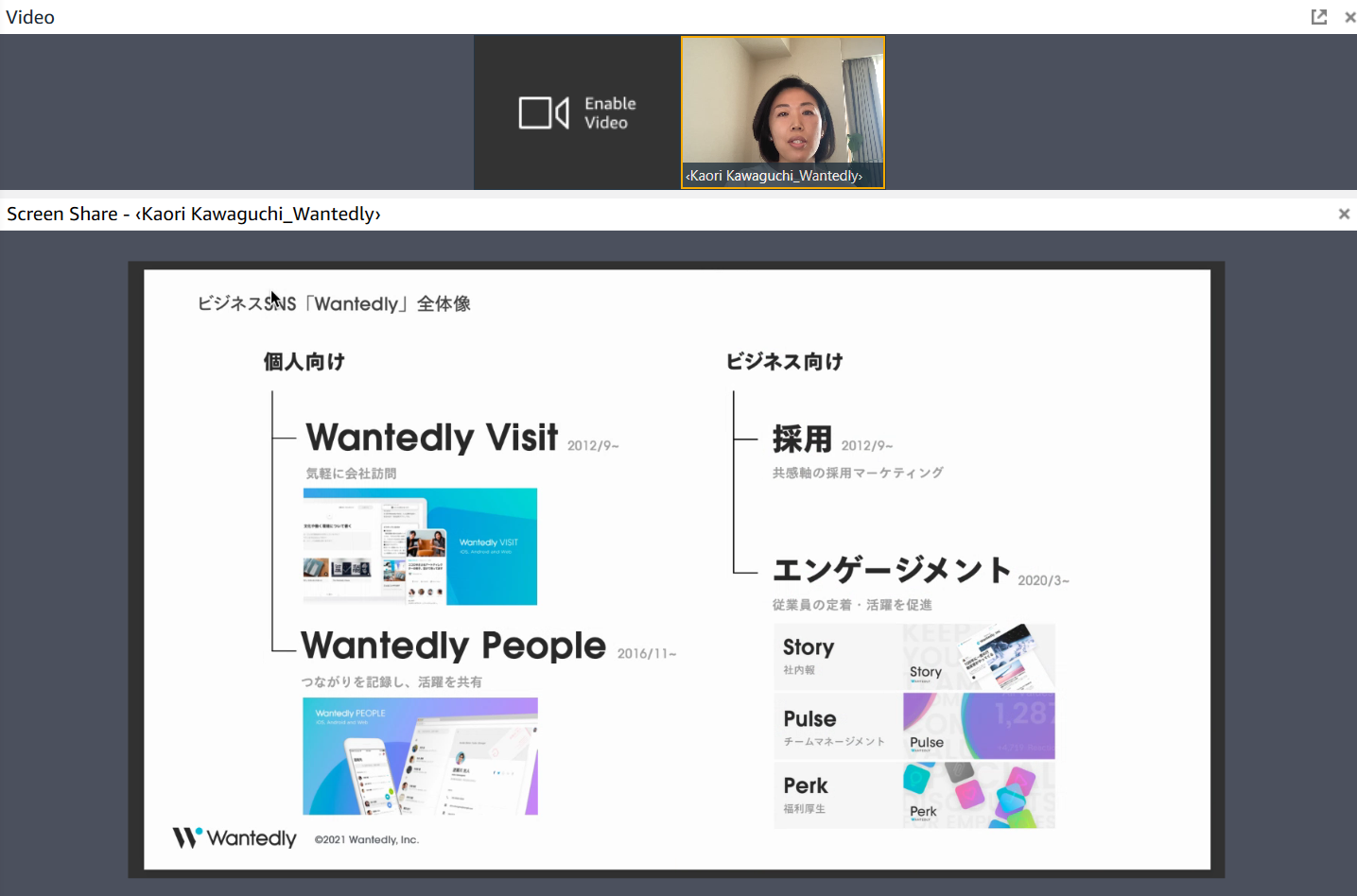The image size is (1357, 896).
Task: Click the "Screen Share - Kaori Kawaguchi_Wantedly" panel title
Action: (194, 215)
